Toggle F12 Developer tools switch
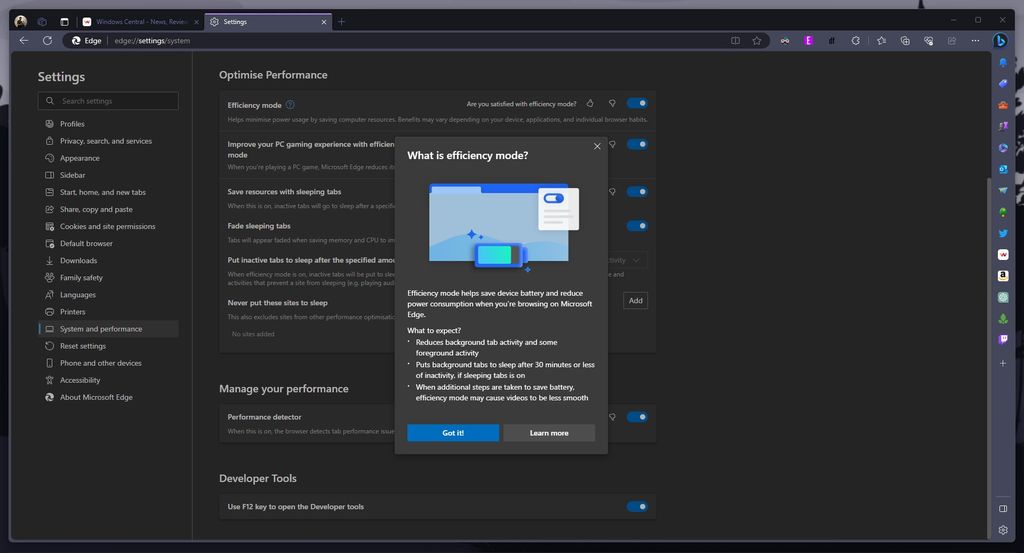Screen dimensions: 1024x553 coord(637,507)
